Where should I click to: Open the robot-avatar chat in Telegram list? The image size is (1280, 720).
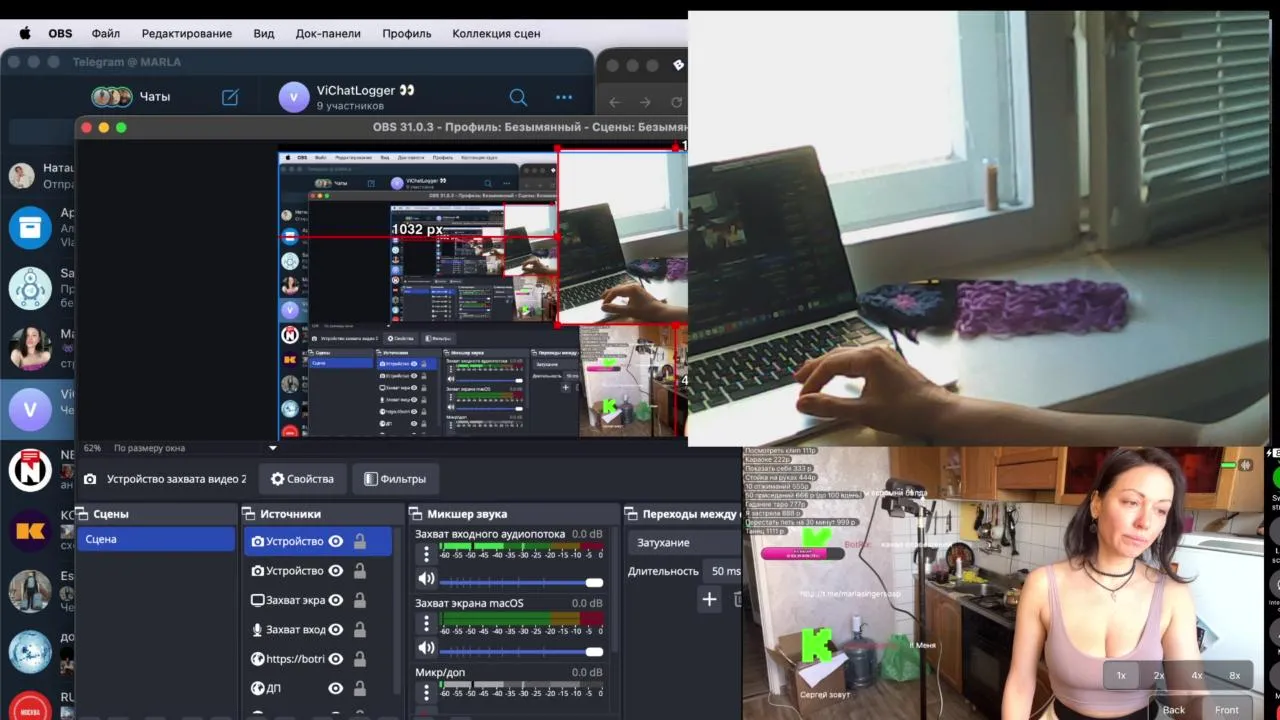[x=30, y=288]
